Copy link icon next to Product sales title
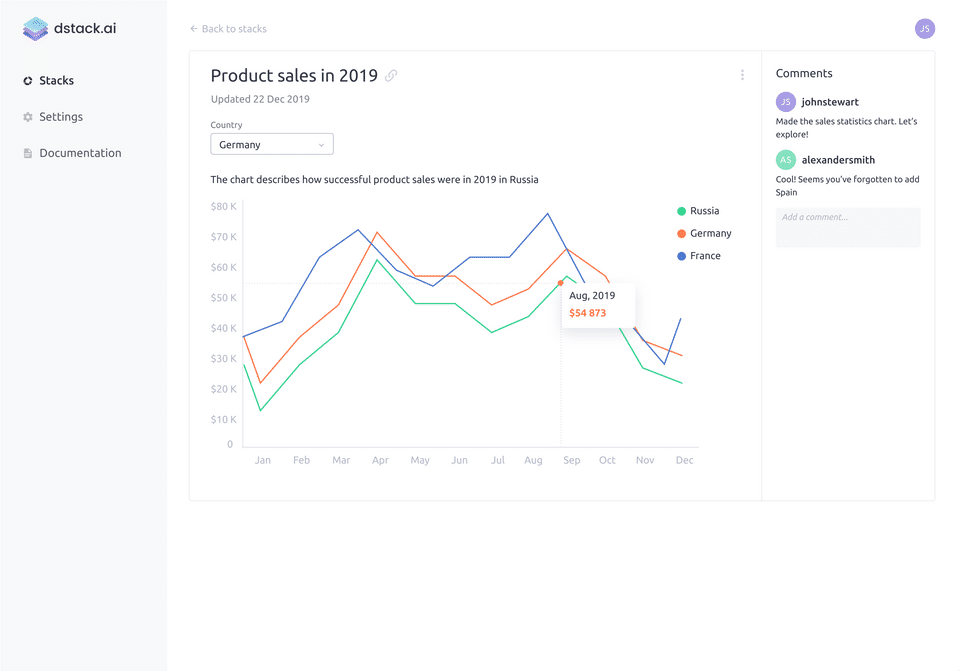This screenshot has height=671, width=960. (x=391, y=75)
